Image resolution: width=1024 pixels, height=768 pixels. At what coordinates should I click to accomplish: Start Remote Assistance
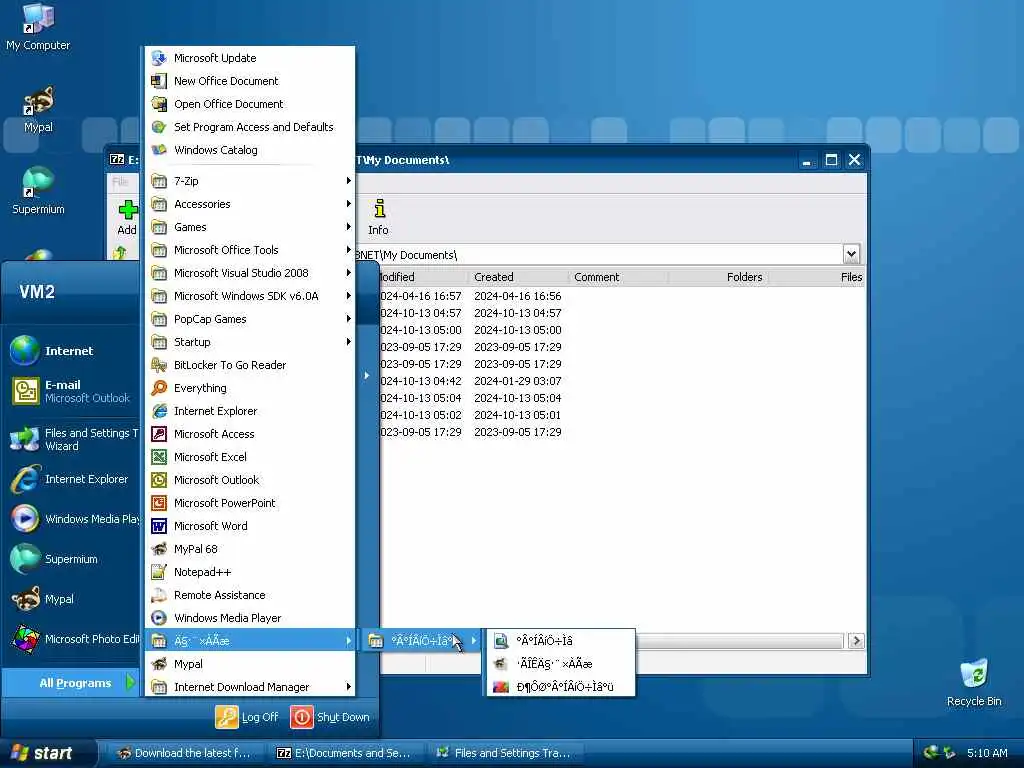[x=249, y=595]
